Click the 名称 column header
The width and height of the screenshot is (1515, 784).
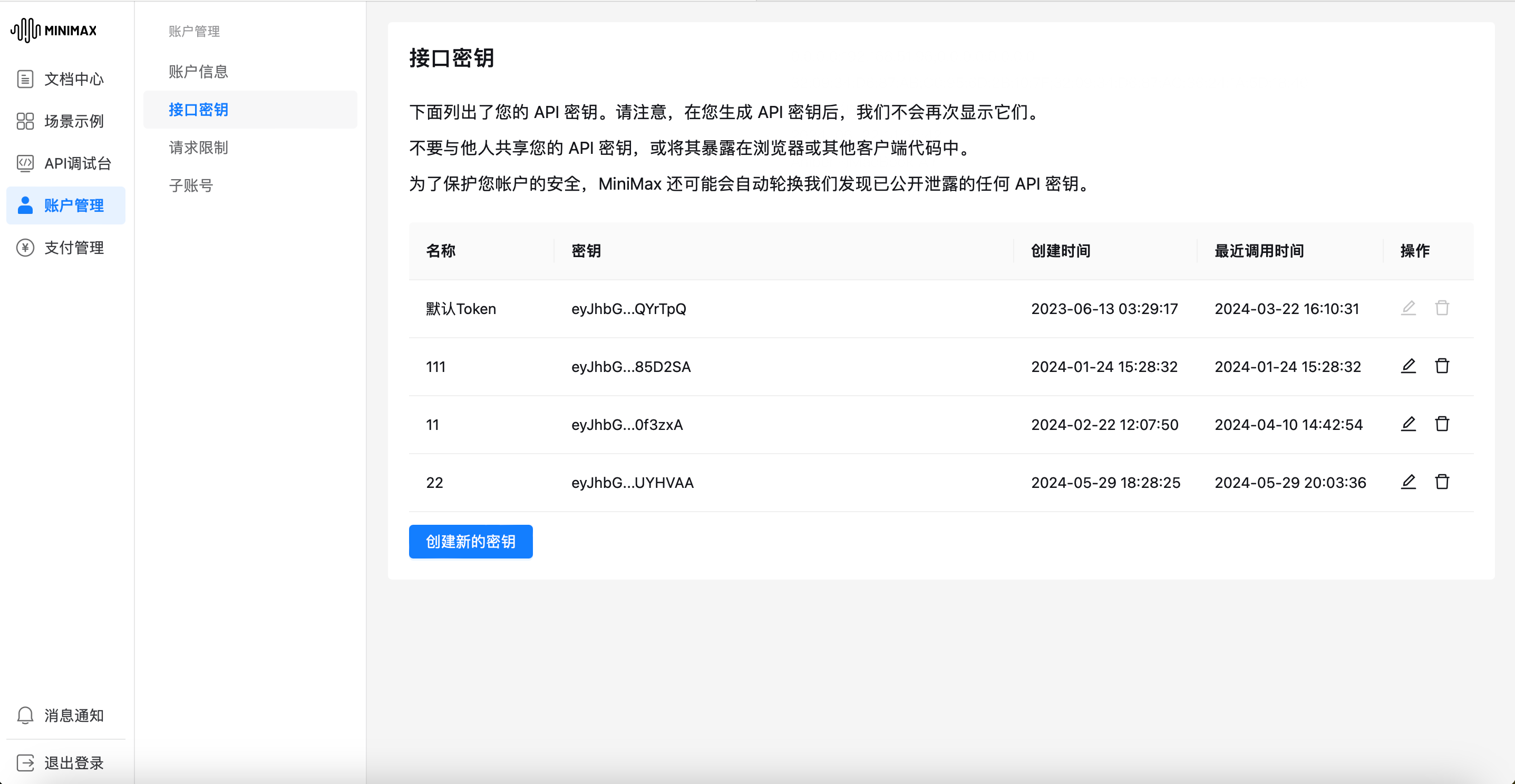pos(441,251)
